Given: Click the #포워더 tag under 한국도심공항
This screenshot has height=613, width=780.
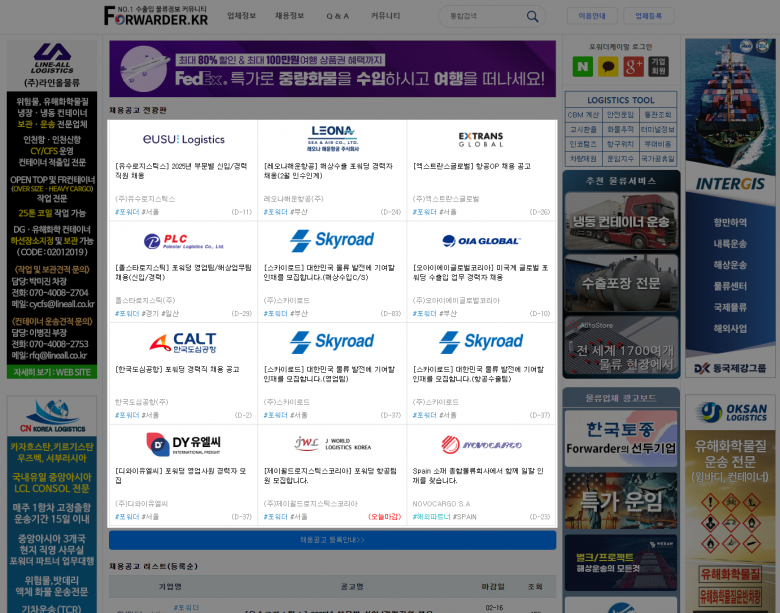Looking at the screenshot, I should [x=127, y=415].
